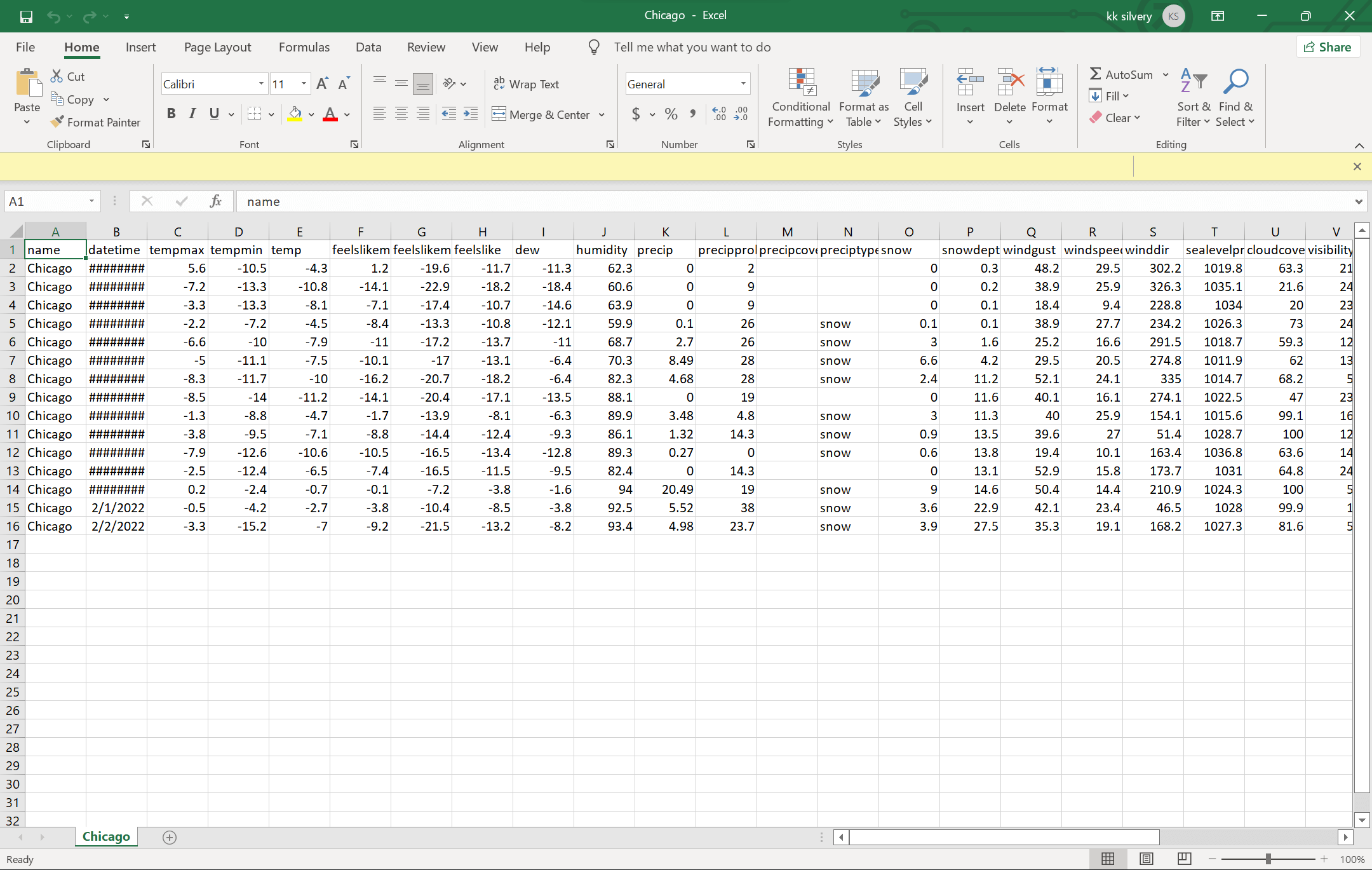
Task: Center text horizontally
Action: tap(401, 114)
